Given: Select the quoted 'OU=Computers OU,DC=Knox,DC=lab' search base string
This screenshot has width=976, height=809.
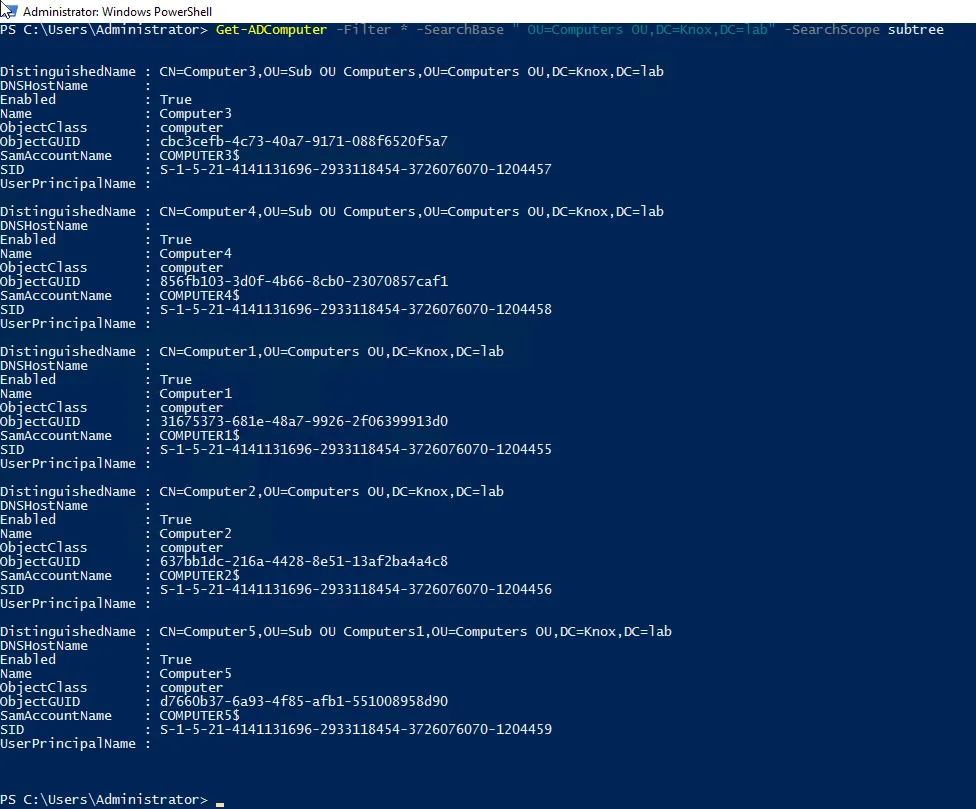Looking at the screenshot, I should point(644,29).
